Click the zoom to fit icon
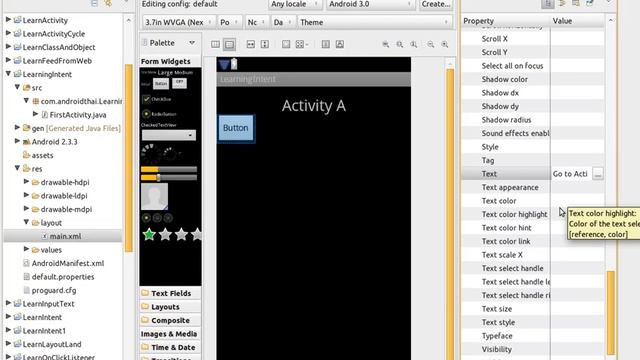The width and height of the screenshot is (640, 360). 400,44
